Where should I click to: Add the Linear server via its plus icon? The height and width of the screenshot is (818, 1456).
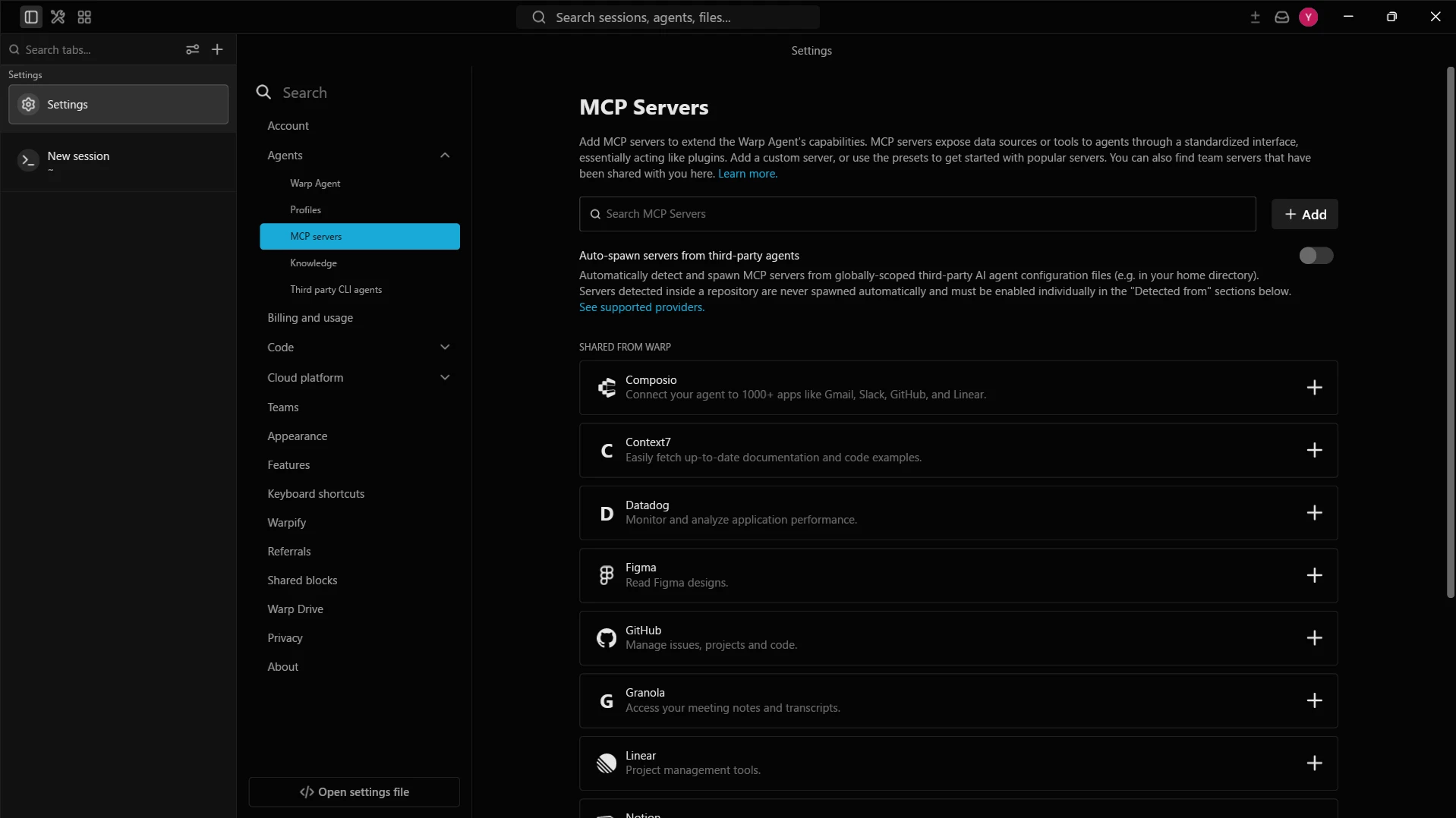(1314, 763)
